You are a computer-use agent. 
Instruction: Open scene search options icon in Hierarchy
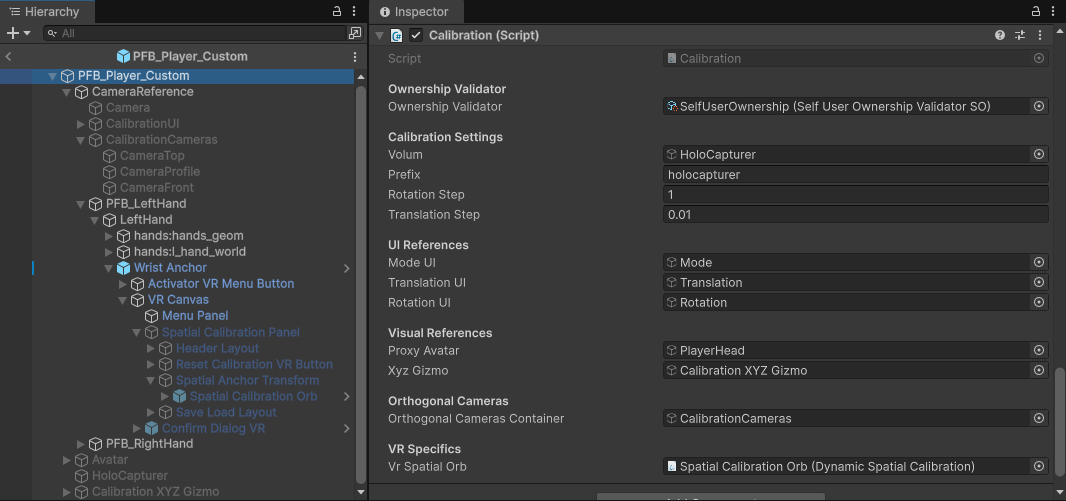point(355,33)
